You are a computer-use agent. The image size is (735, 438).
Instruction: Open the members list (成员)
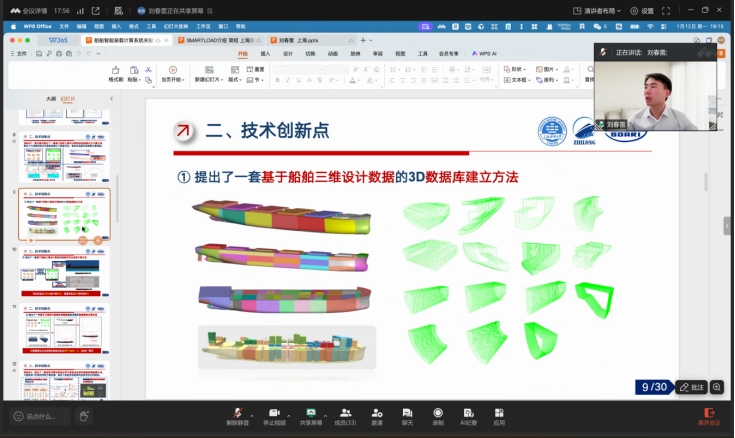345,412
